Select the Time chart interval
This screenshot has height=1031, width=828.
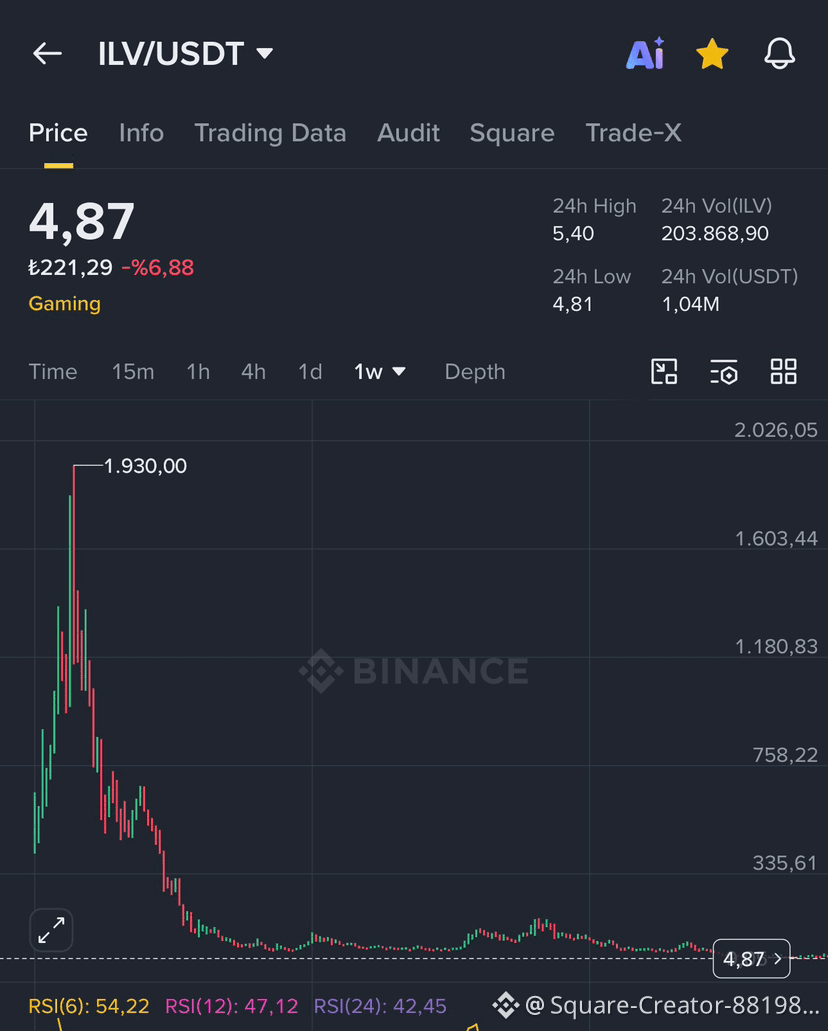coord(53,372)
